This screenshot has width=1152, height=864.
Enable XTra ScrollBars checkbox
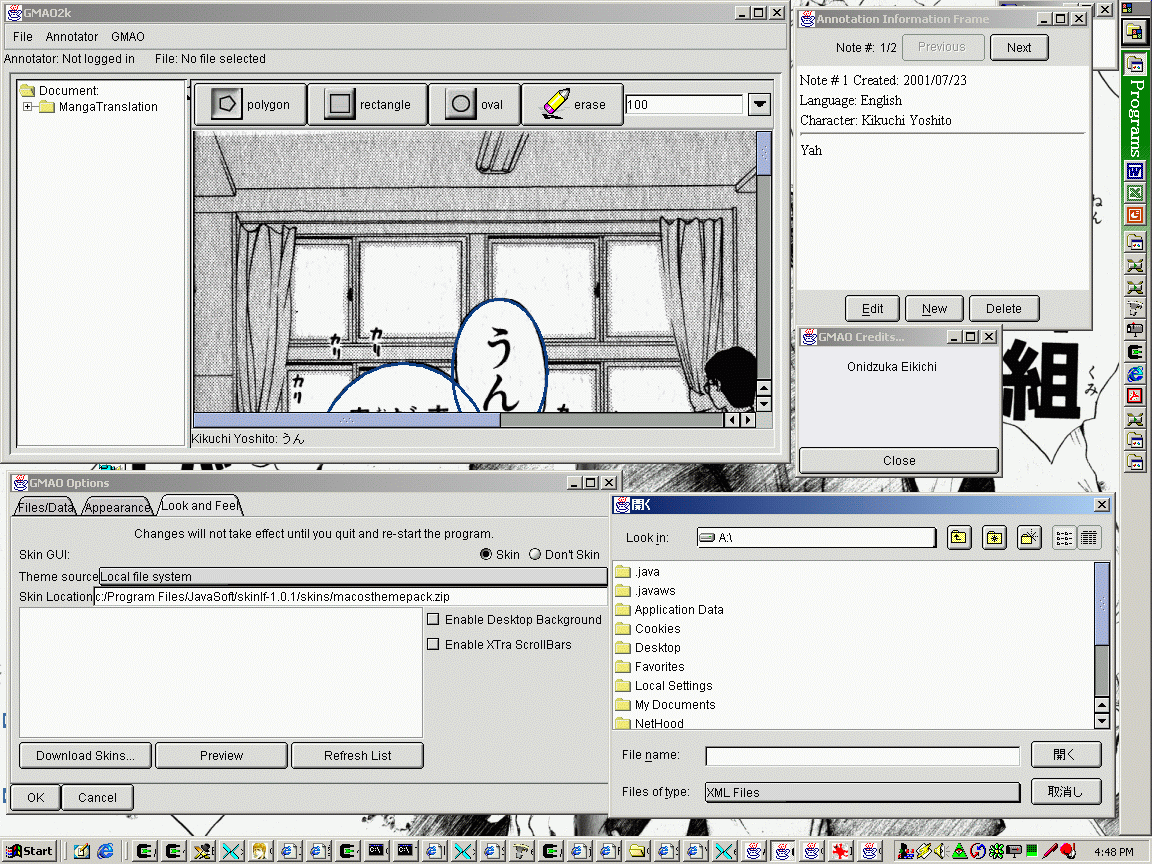pyautogui.click(x=433, y=644)
